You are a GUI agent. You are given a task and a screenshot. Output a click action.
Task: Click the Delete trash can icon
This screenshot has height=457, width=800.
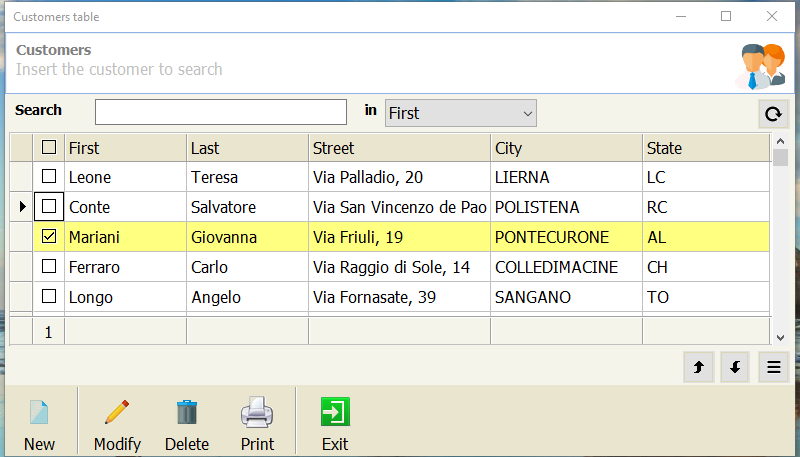click(187, 412)
